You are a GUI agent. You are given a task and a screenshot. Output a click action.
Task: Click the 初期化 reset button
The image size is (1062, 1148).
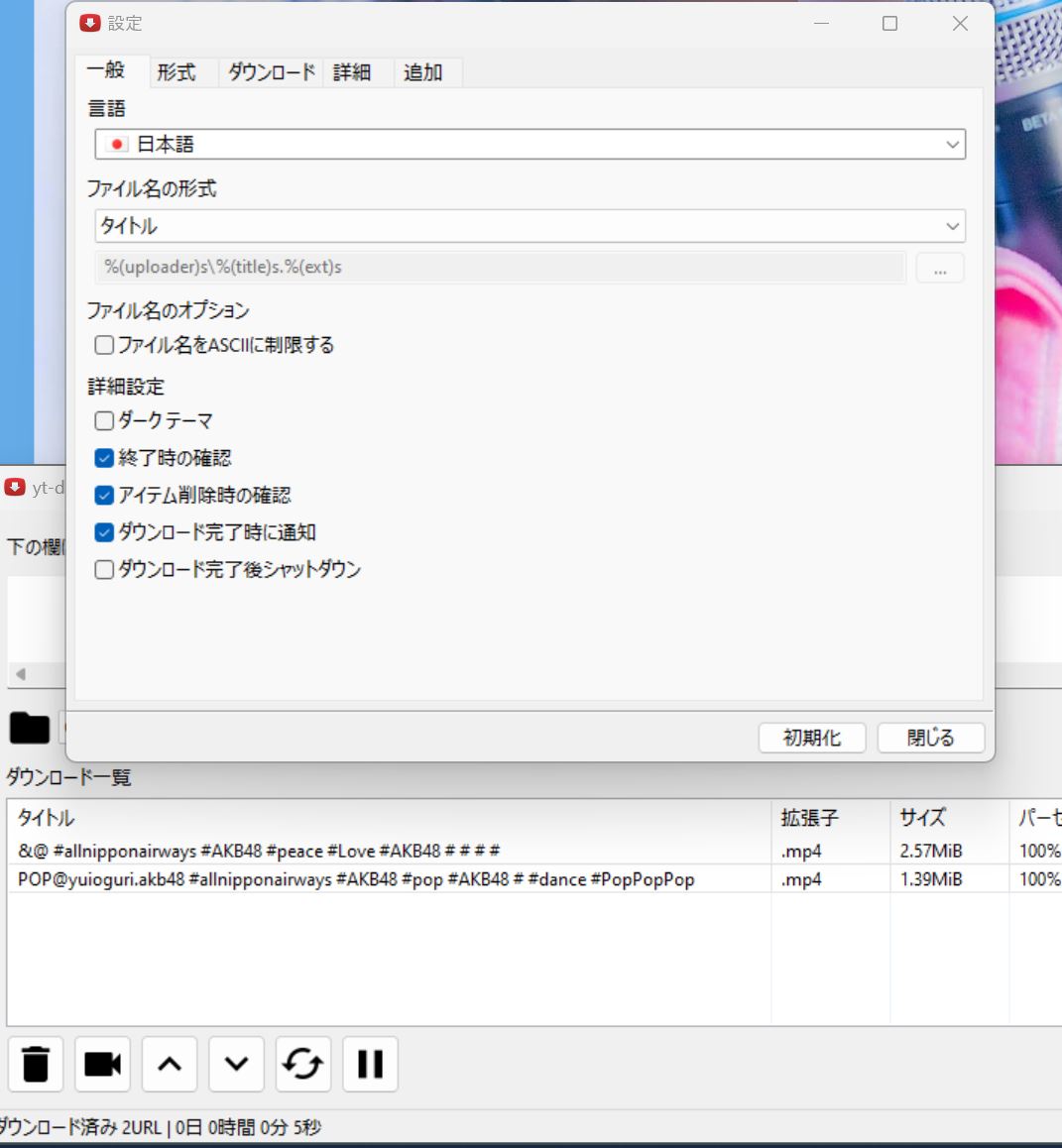(812, 738)
